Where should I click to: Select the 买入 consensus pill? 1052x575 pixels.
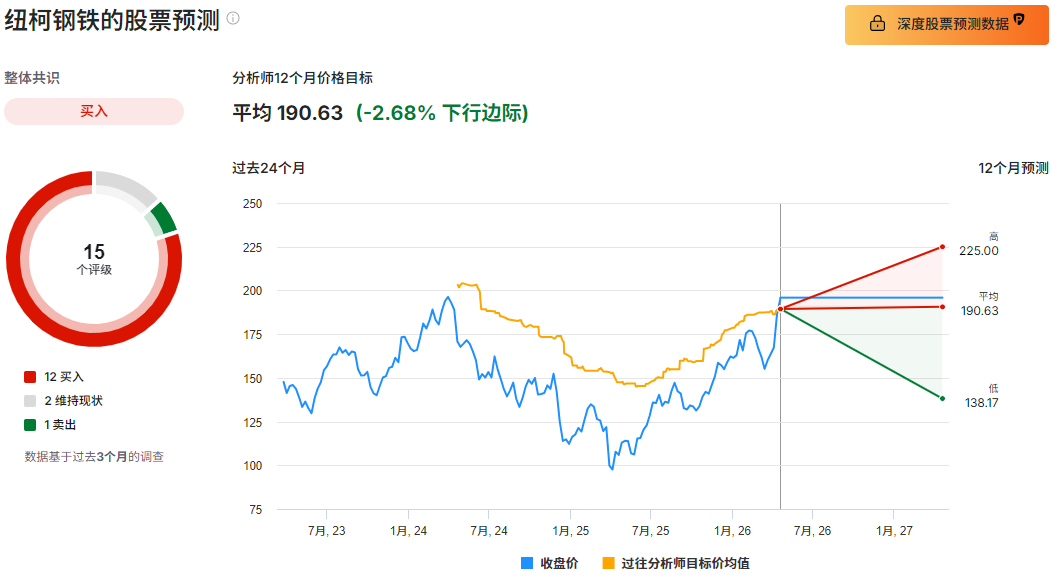[x=94, y=111]
